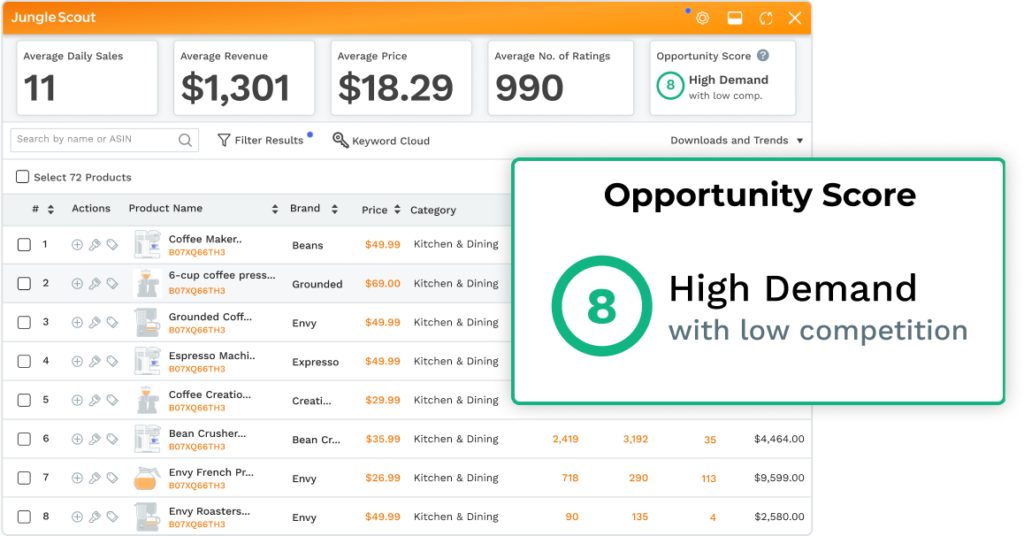Image resolution: width=1024 pixels, height=536 pixels.
Task: Open the Bean Crusher product name
Action: point(207,434)
